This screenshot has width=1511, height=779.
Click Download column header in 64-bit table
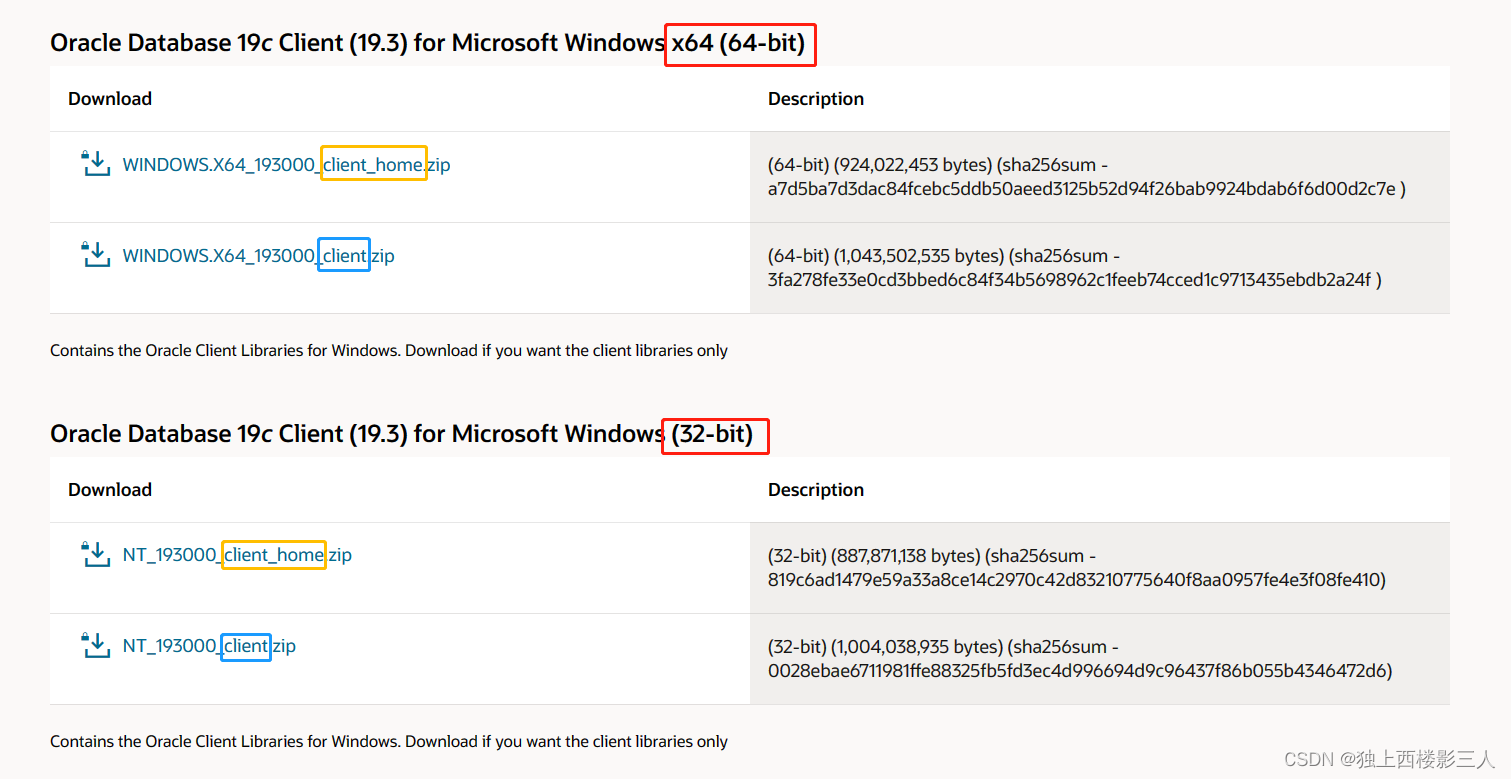click(x=110, y=99)
